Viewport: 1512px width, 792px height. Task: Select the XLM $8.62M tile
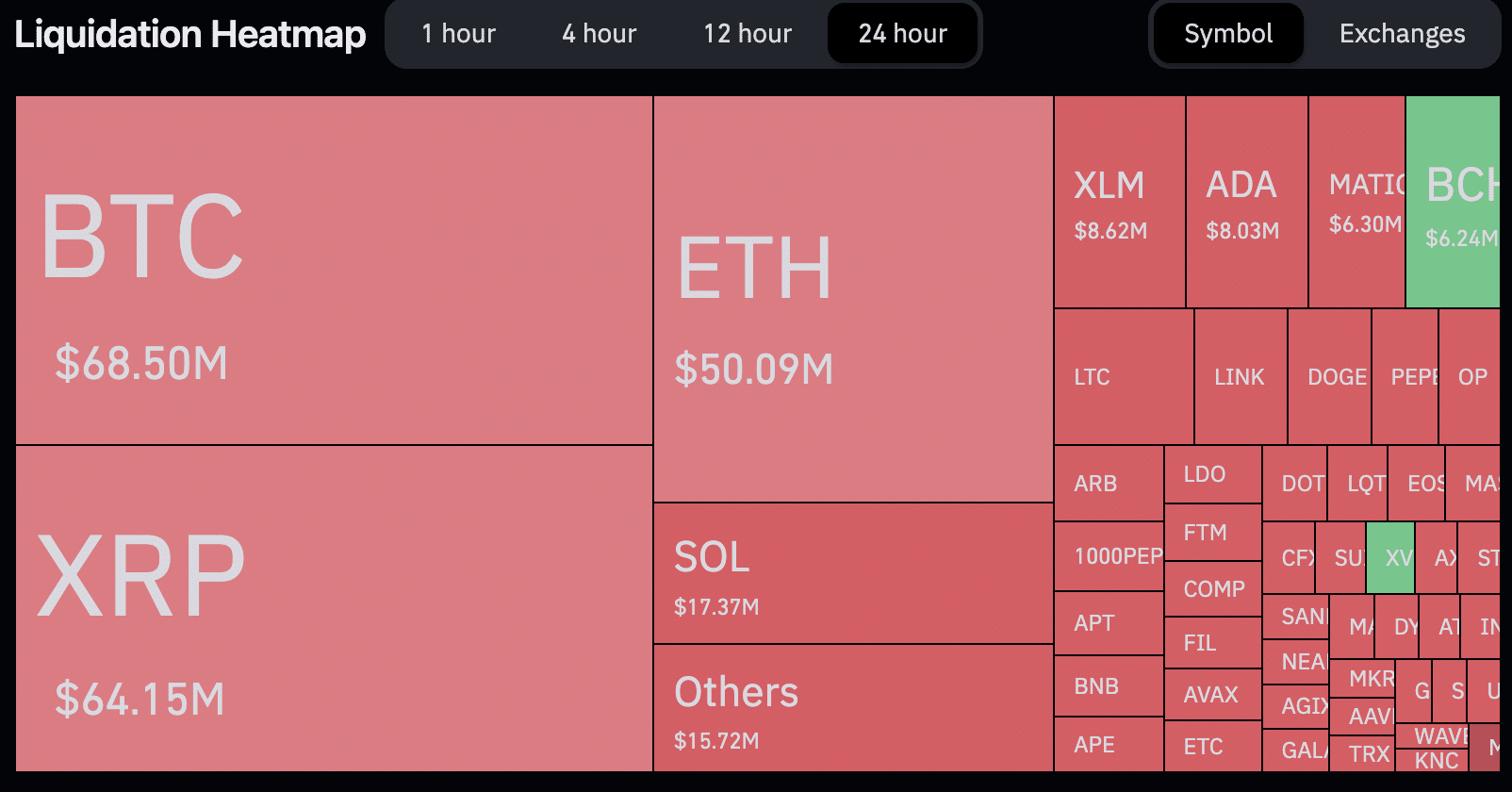point(1119,202)
